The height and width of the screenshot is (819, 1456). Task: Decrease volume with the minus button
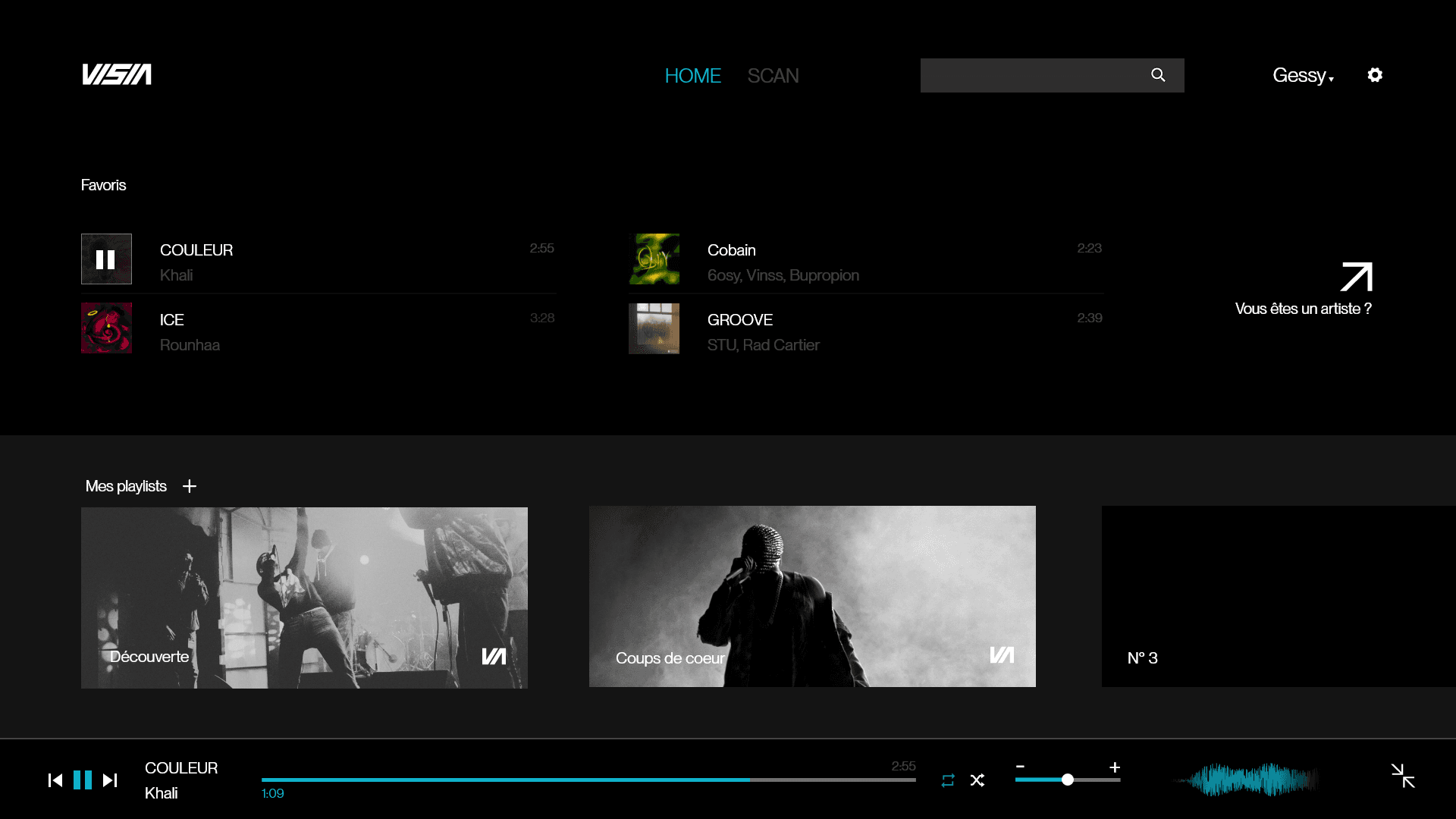pyautogui.click(x=1020, y=767)
